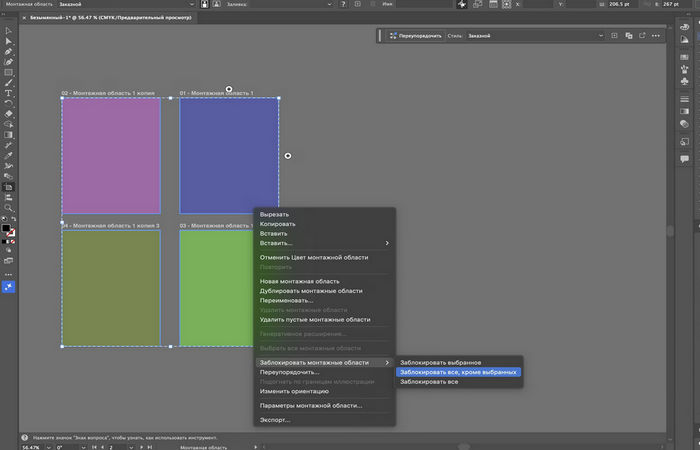Screen dimensions: 700x450
Task: Click the purple artboard 02
Action: pos(111,155)
